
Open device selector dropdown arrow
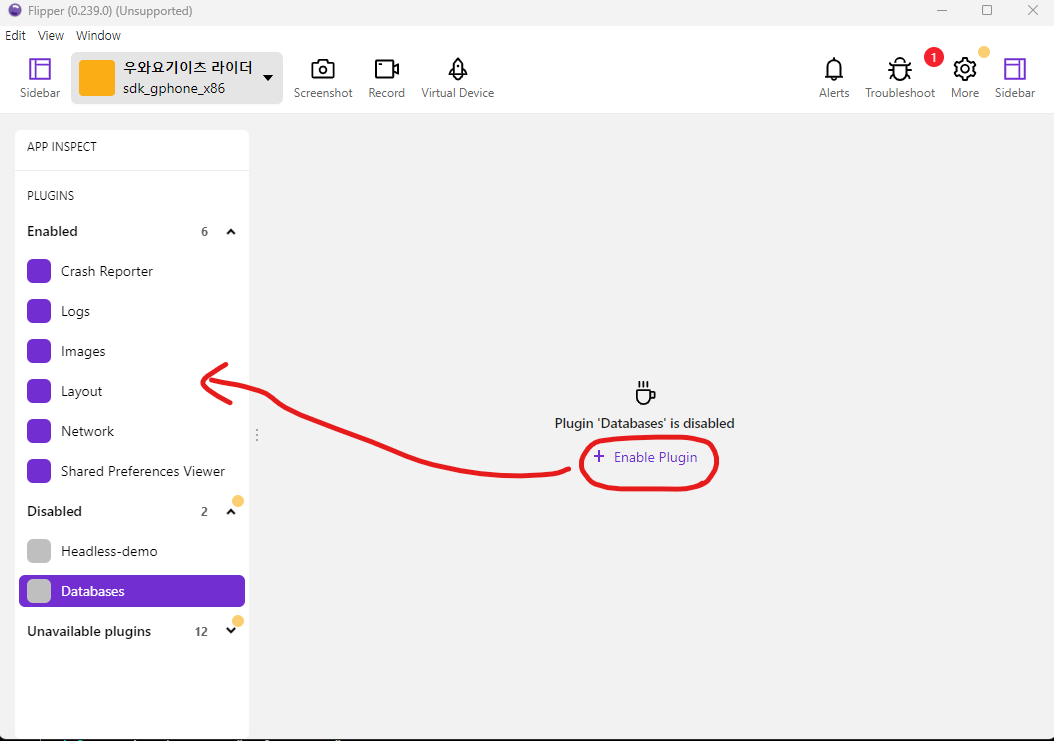(268, 78)
